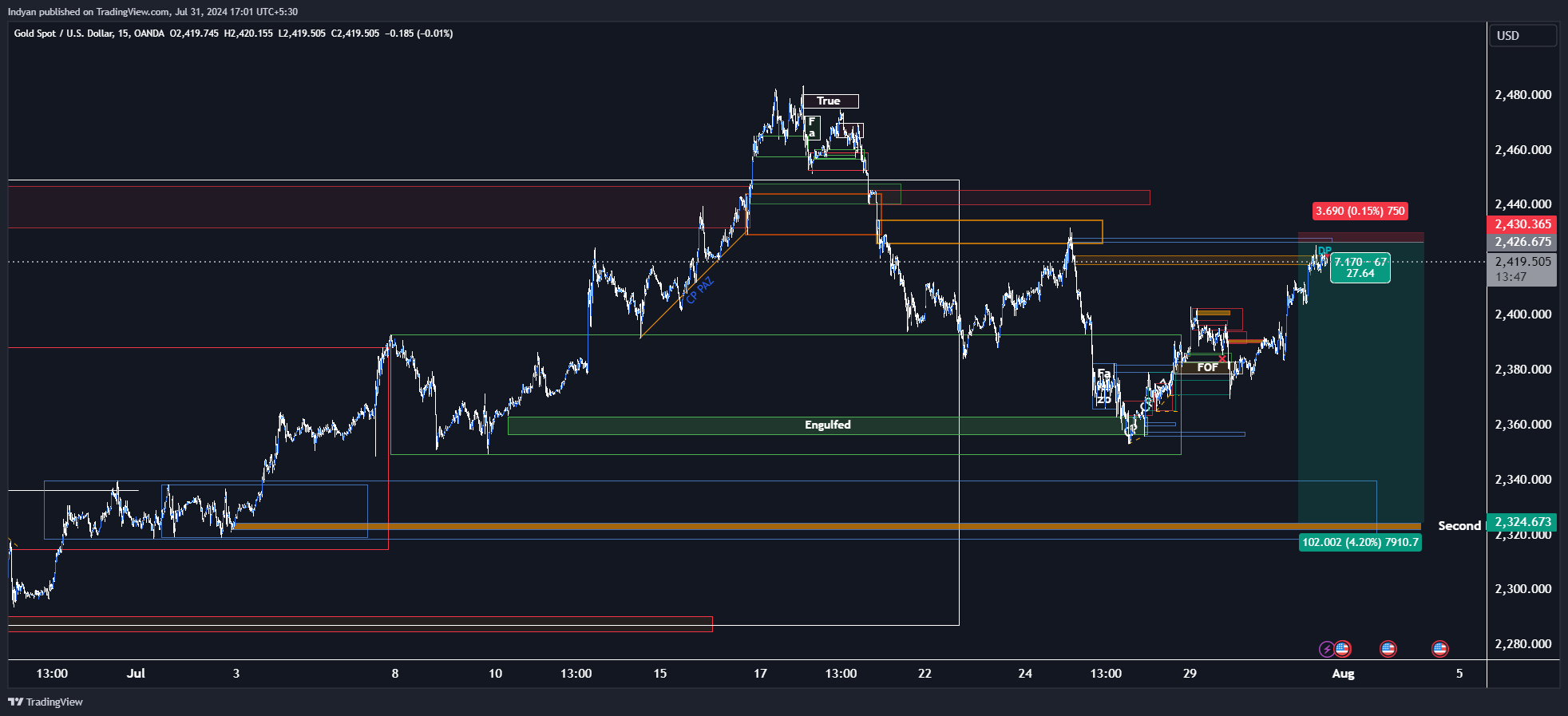Screen dimensions: 1568x716
Task: Click the H2,420.155 high value in header
Action: (248, 34)
